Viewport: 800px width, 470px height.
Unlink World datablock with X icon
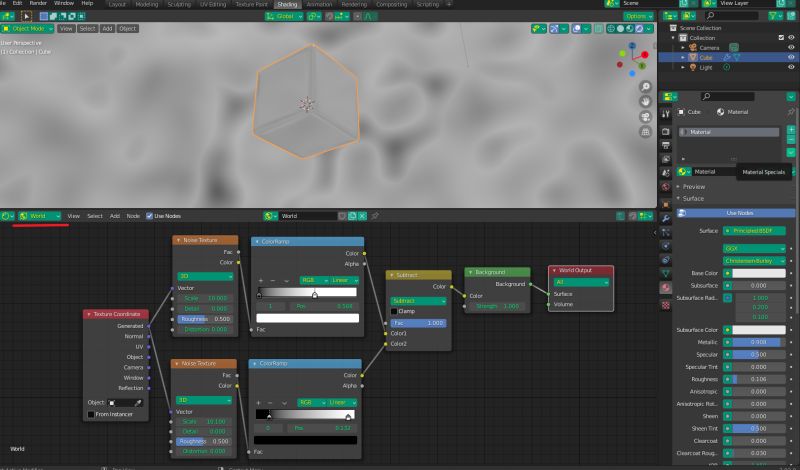tap(362, 216)
